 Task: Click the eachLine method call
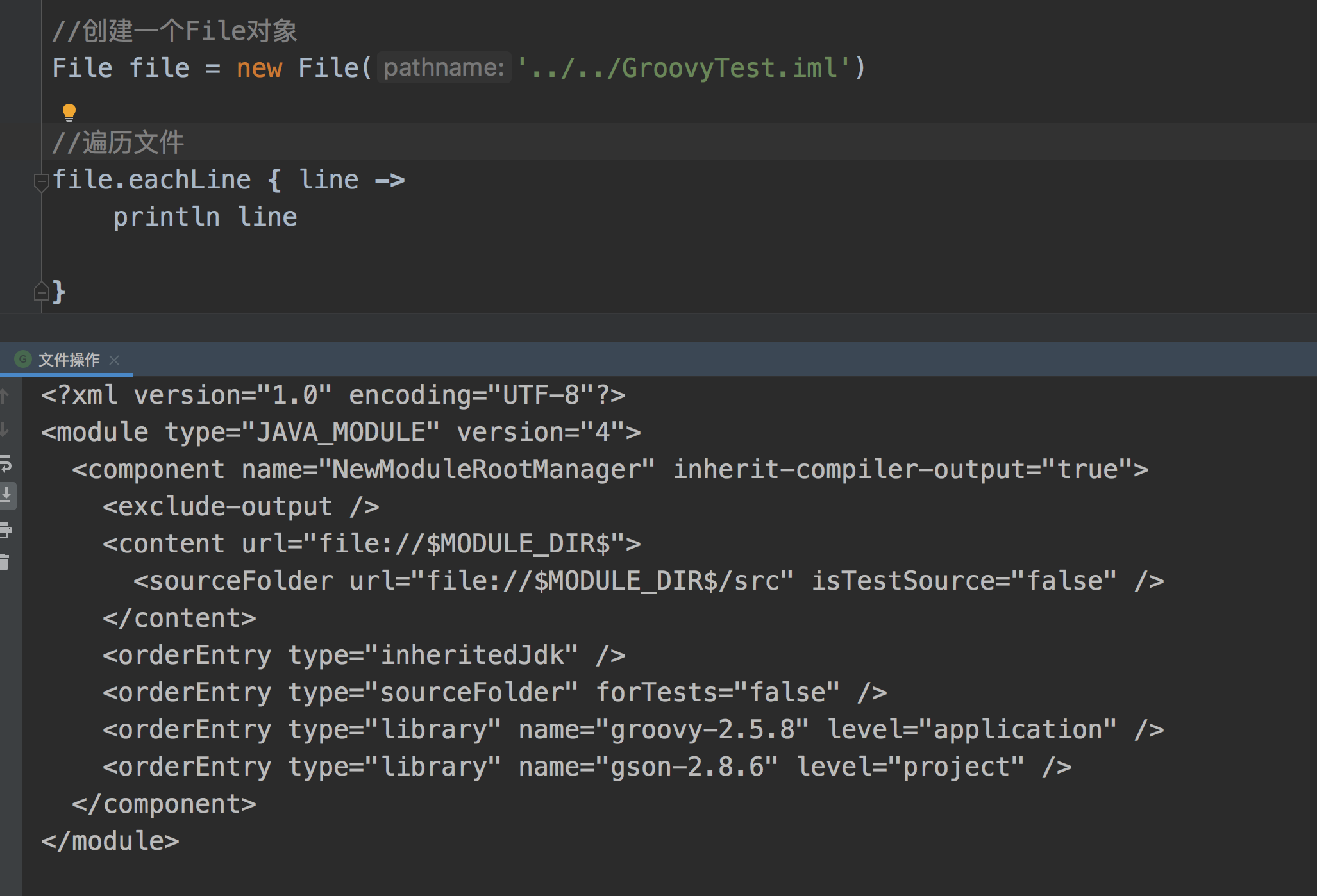tap(189, 179)
